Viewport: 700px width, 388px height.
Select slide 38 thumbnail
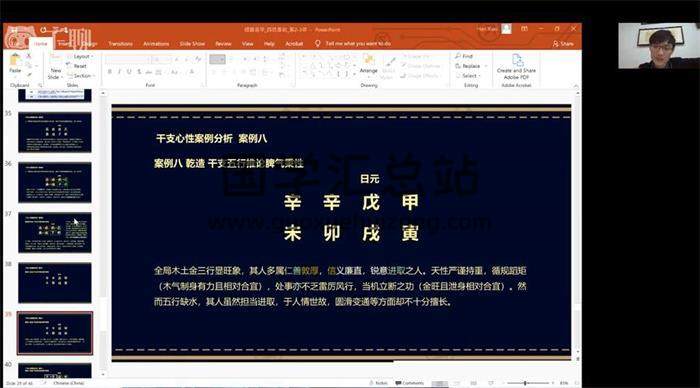tap(55, 283)
